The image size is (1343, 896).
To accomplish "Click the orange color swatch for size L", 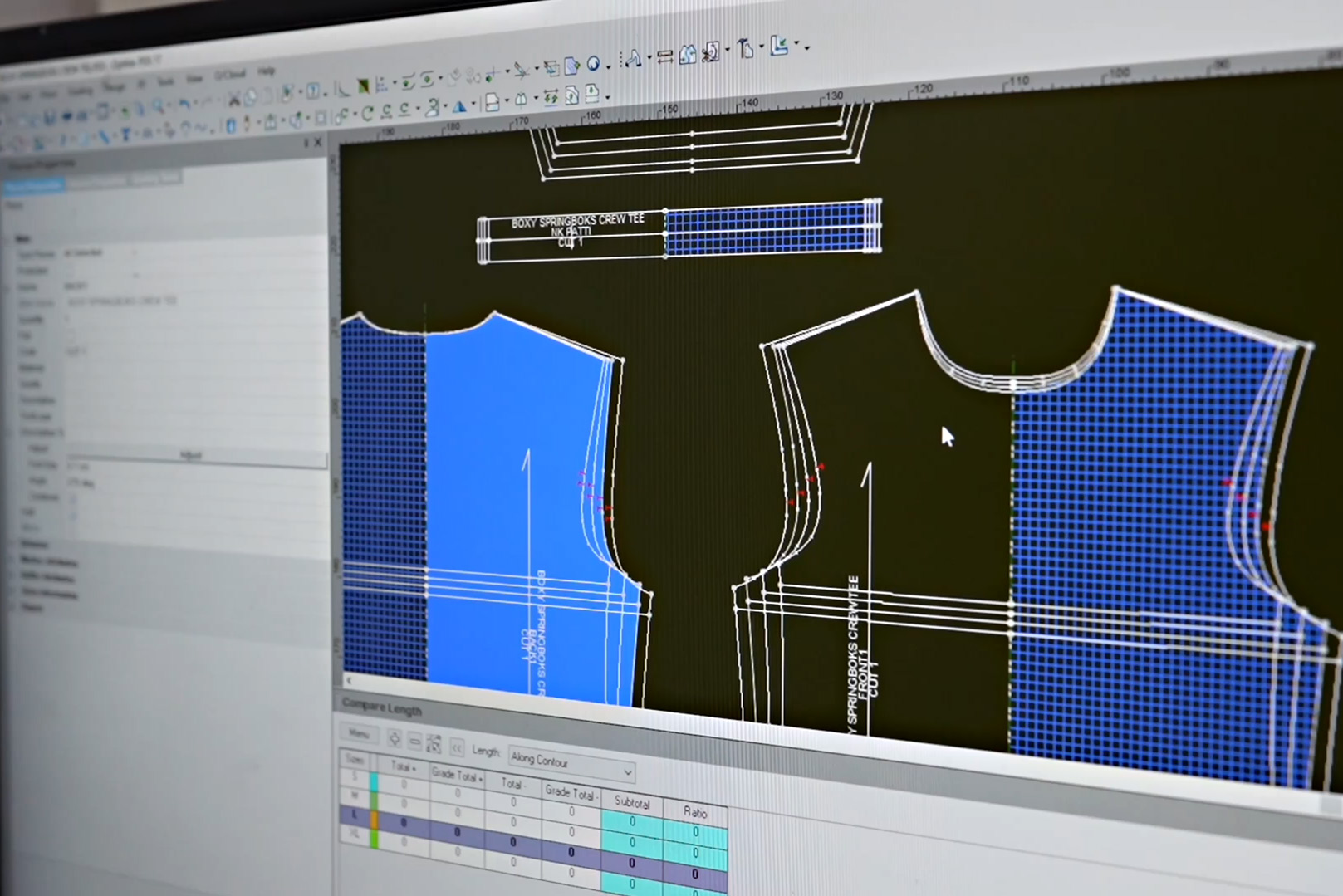I will coord(374,820).
